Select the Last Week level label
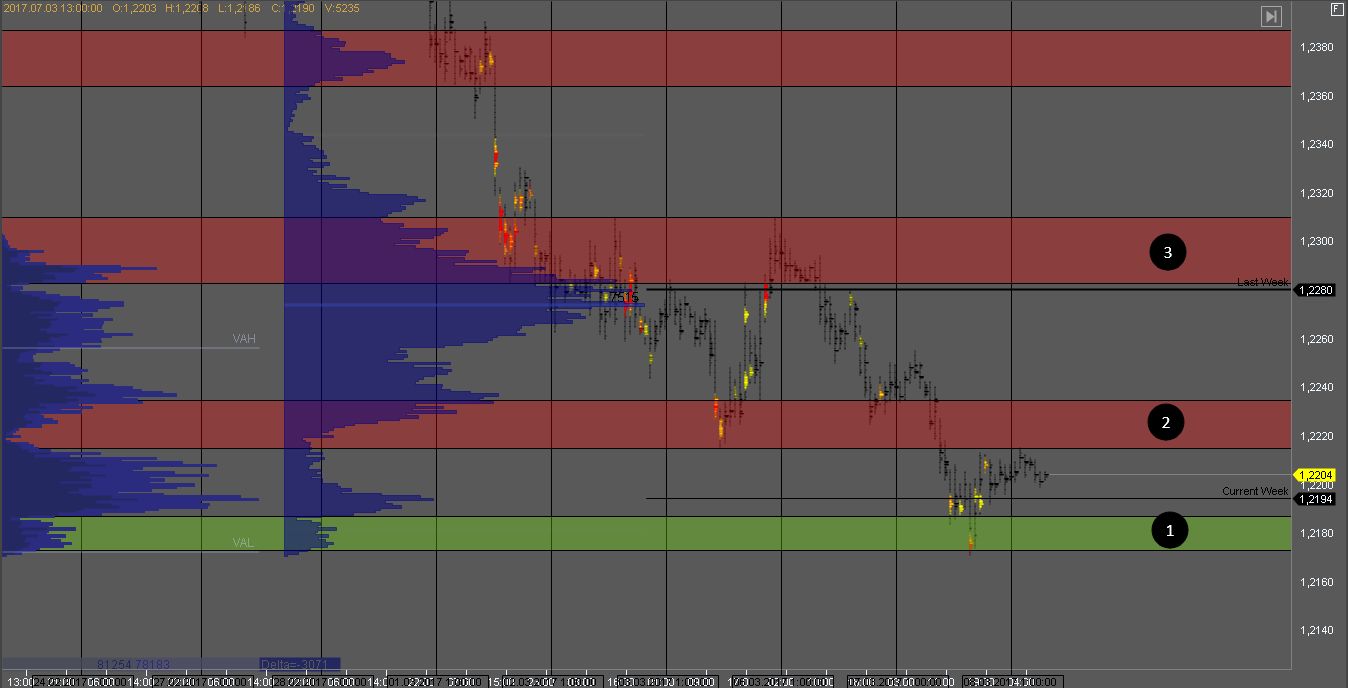 tap(1262, 283)
